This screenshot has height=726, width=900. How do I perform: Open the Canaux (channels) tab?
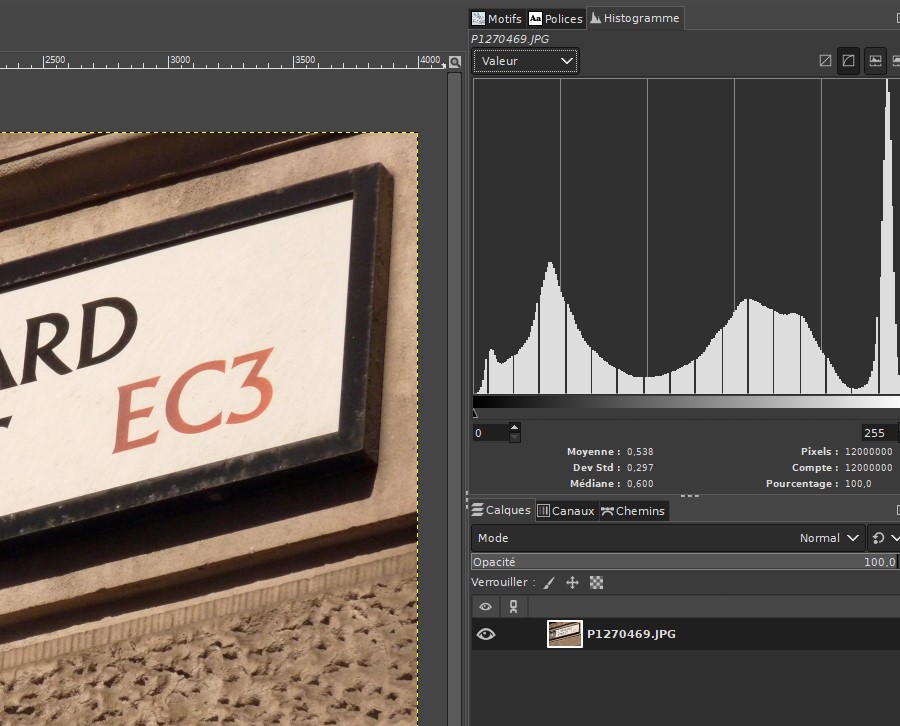pyautogui.click(x=566, y=511)
